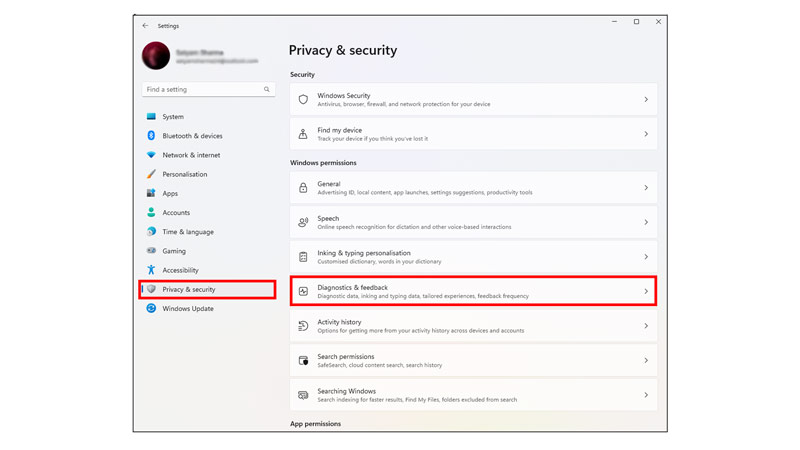Image resolution: width=800 pixels, height=450 pixels.
Task: Maximize the Settings window
Action: 636,22
